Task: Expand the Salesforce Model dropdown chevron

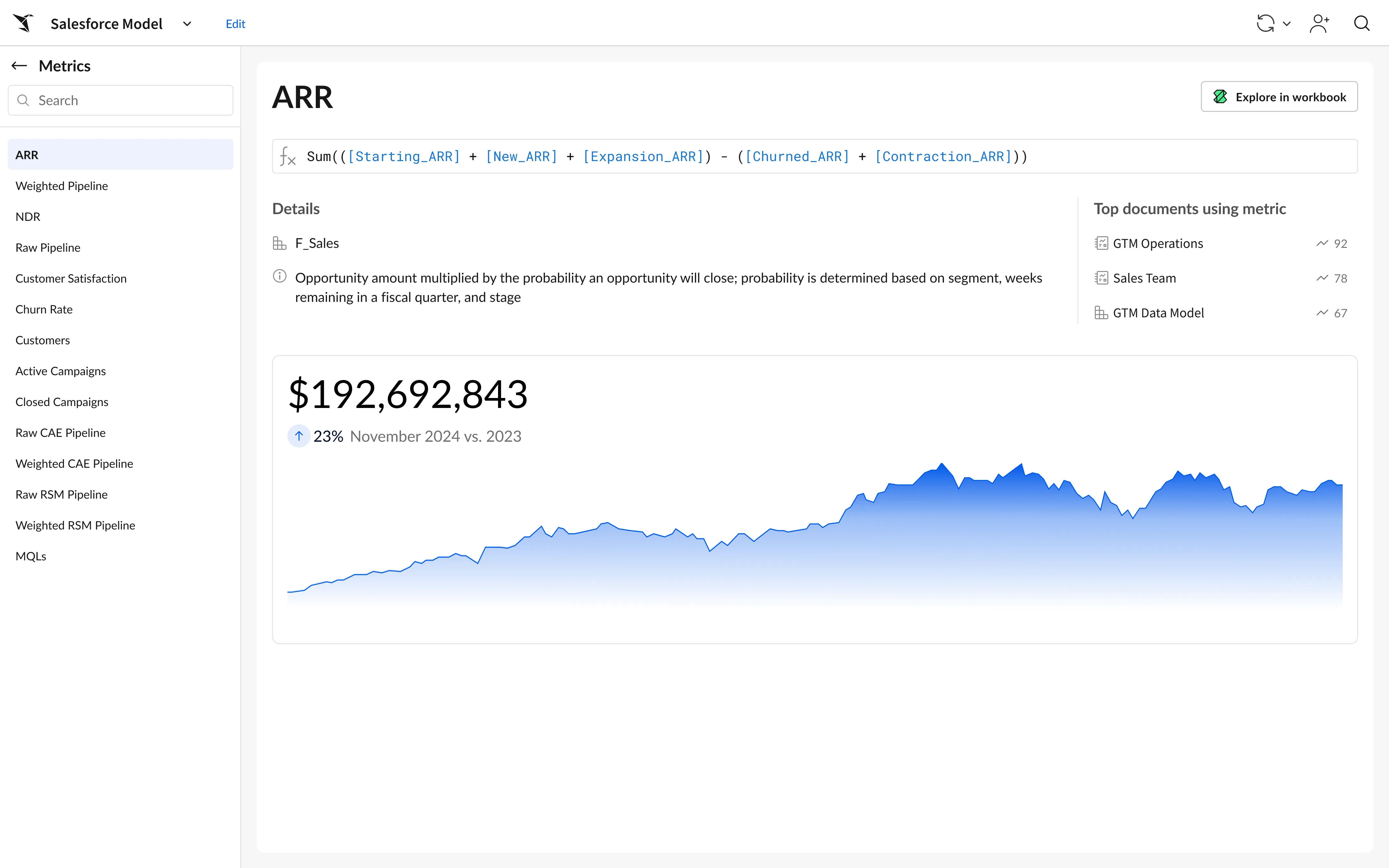Action: 187,24
